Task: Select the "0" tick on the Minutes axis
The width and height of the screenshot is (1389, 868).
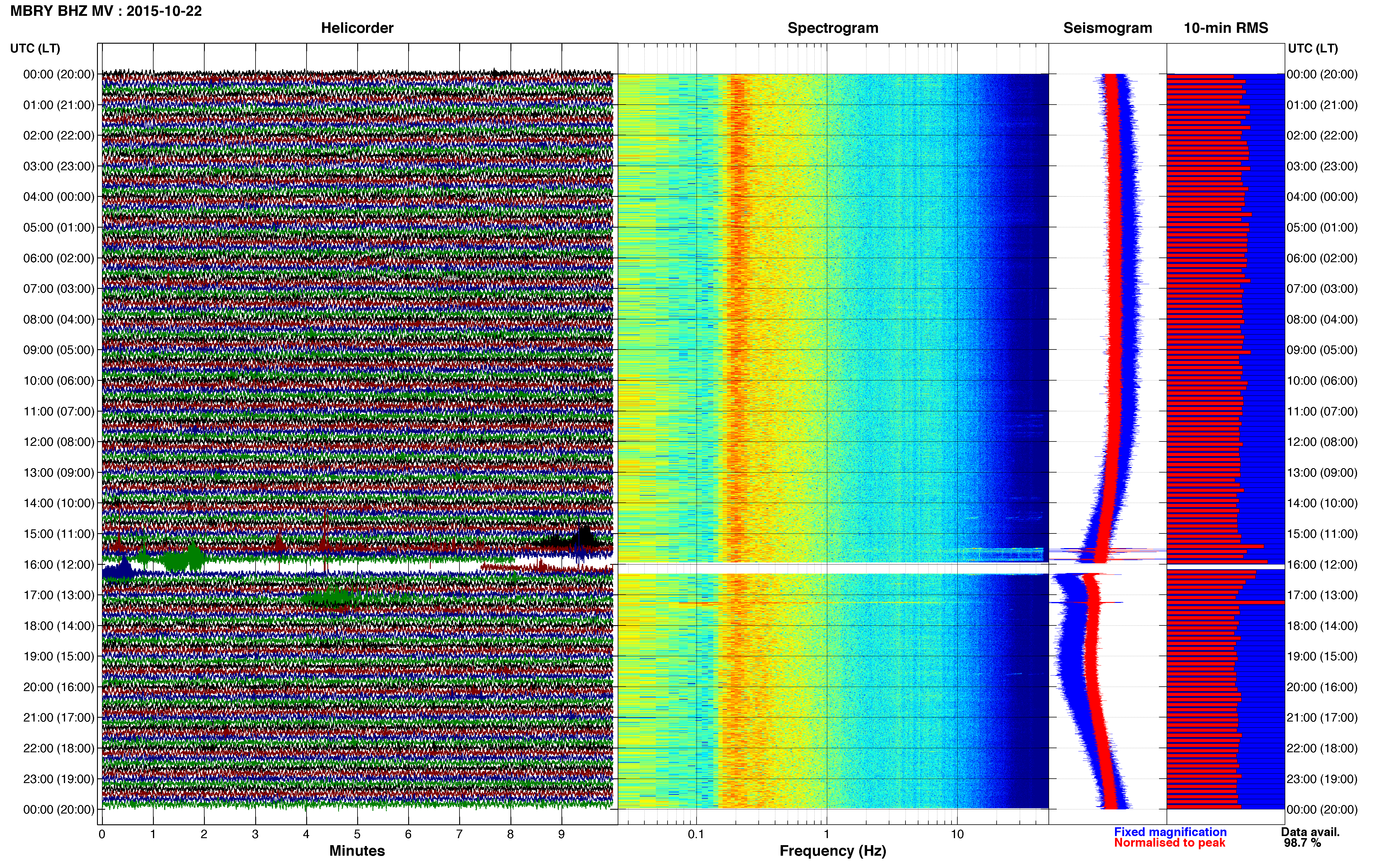Action: click(102, 835)
